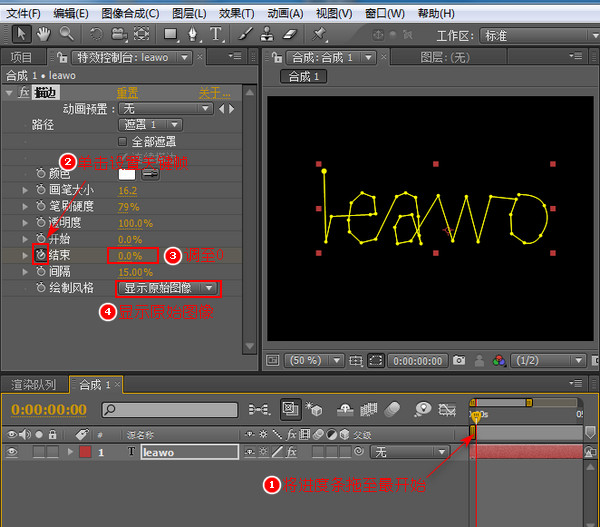Select the Brush tool
Screen dimensions: 600x527
[245, 34]
